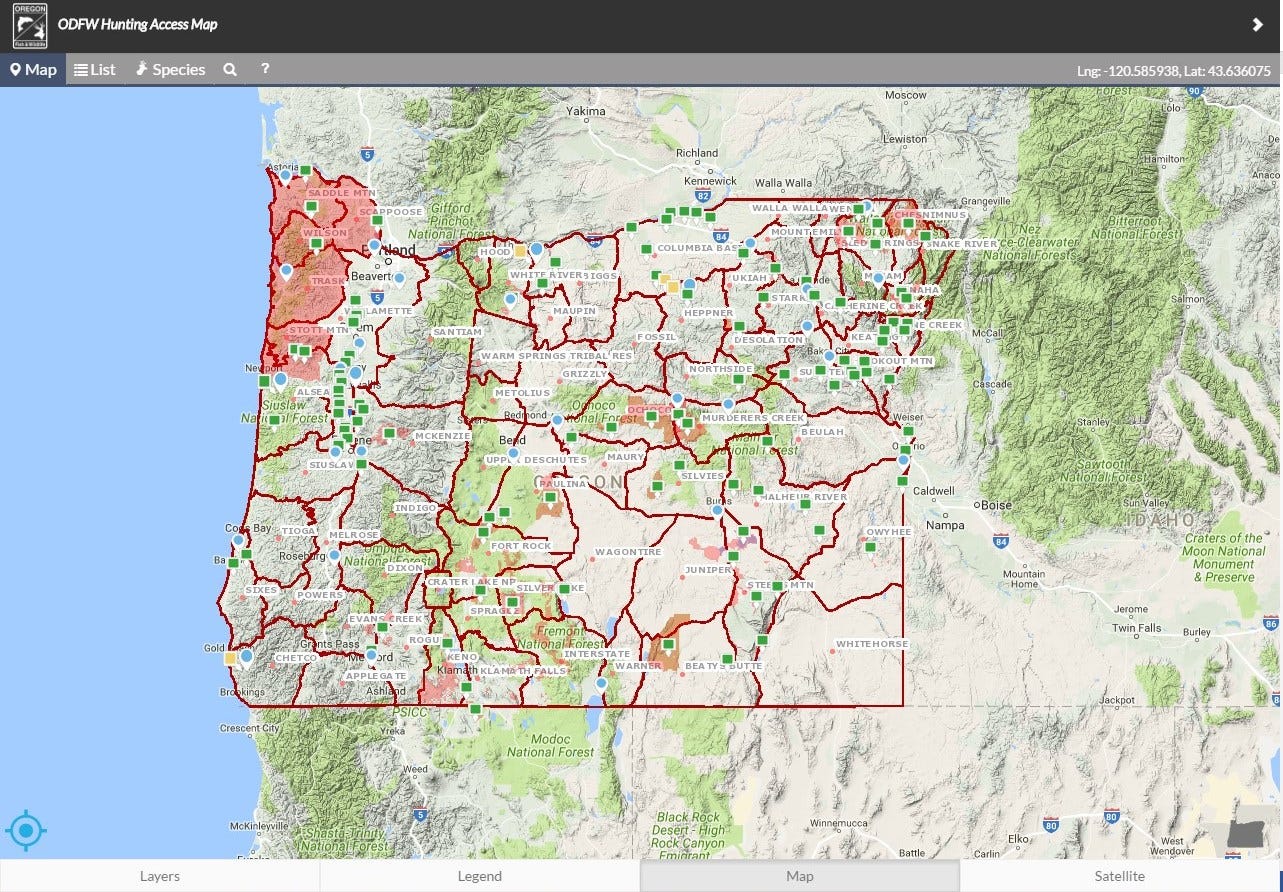The image size is (1283, 892).
Task: Switch basemap to Satellite
Action: [1119, 876]
